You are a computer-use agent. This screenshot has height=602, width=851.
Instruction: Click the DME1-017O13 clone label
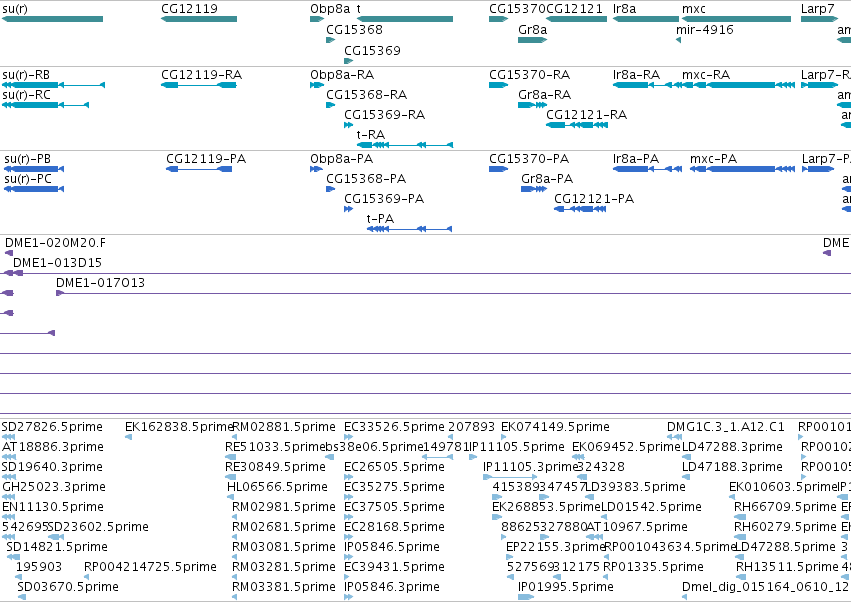tap(100, 283)
